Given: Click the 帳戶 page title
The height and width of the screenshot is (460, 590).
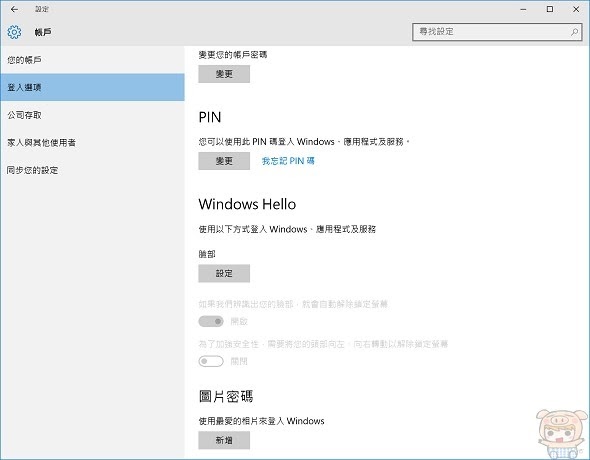Looking at the screenshot, I should coord(43,32).
